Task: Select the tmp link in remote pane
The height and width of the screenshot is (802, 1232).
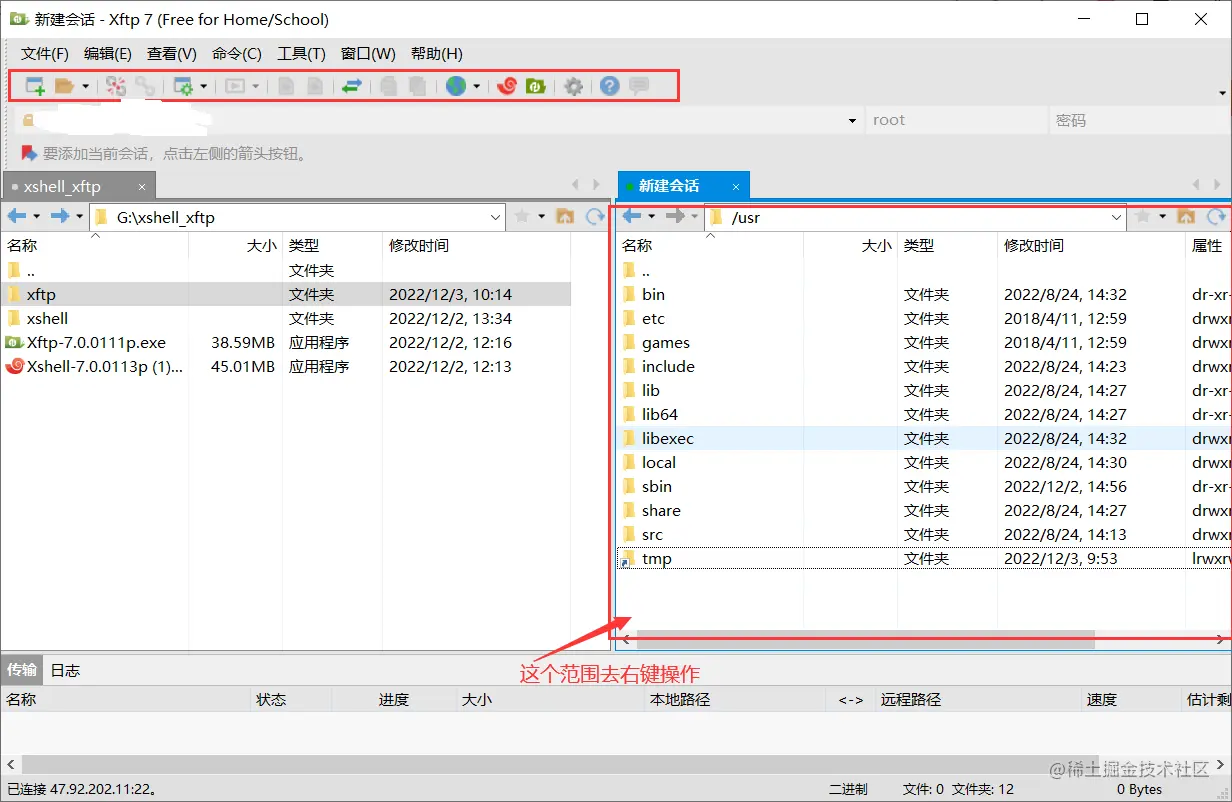Action: (924, 558)
